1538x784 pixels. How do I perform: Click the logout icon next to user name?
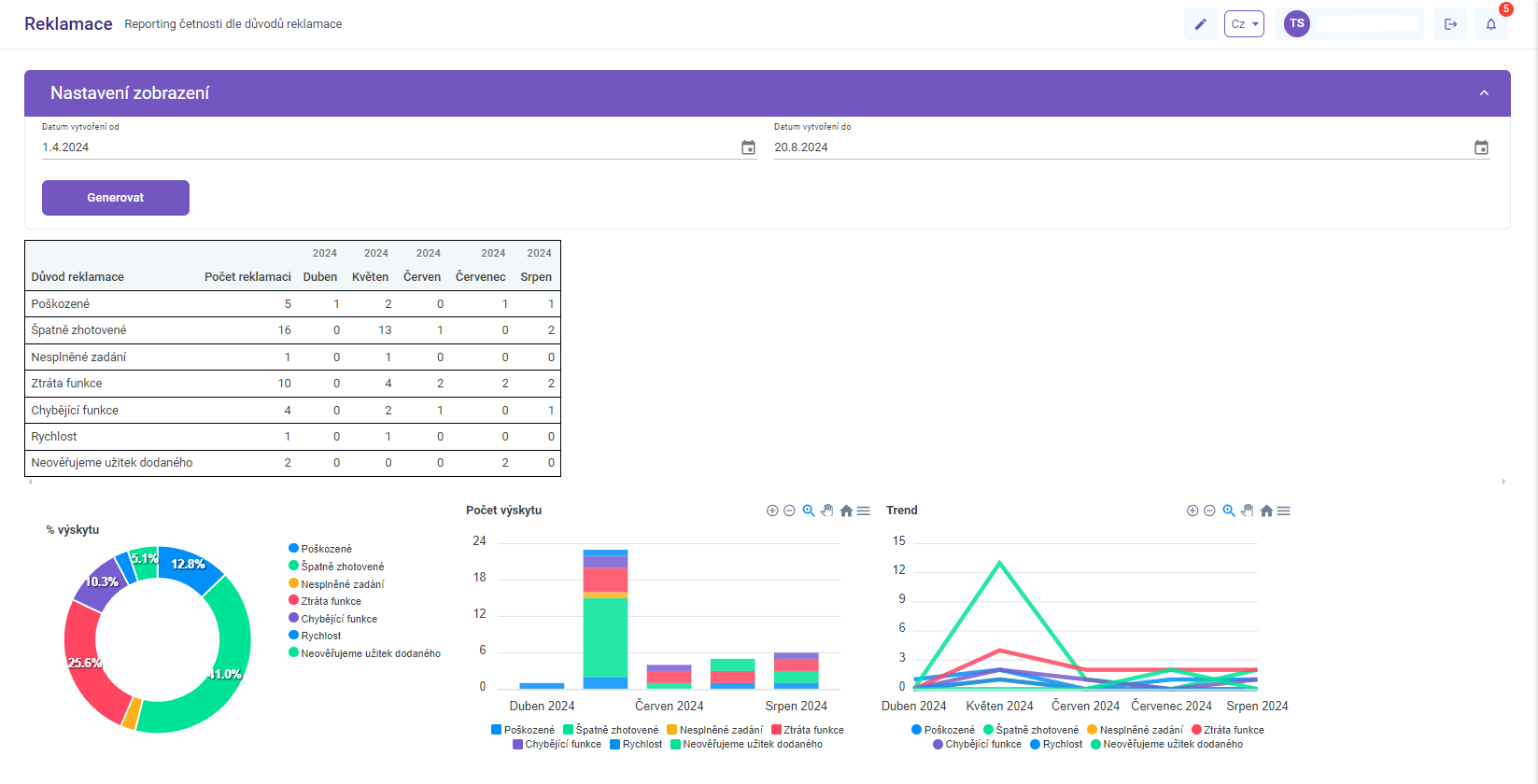point(1450,24)
